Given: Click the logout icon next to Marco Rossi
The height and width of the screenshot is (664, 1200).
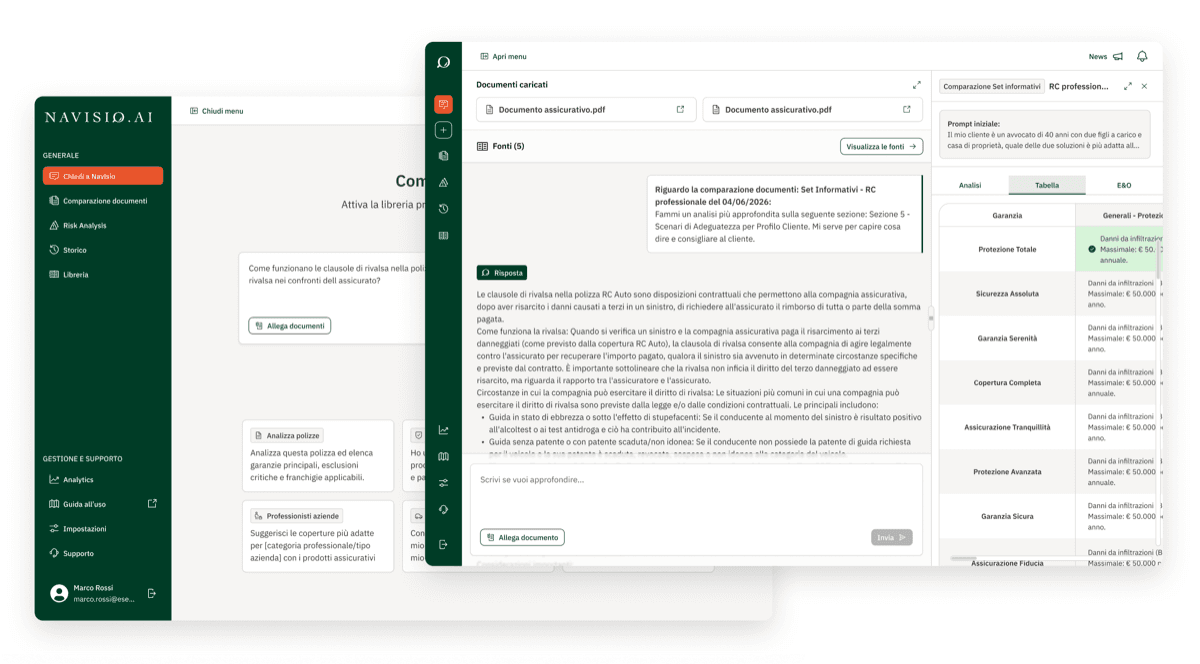Looking at the screenshot, I should coord(152,593).
